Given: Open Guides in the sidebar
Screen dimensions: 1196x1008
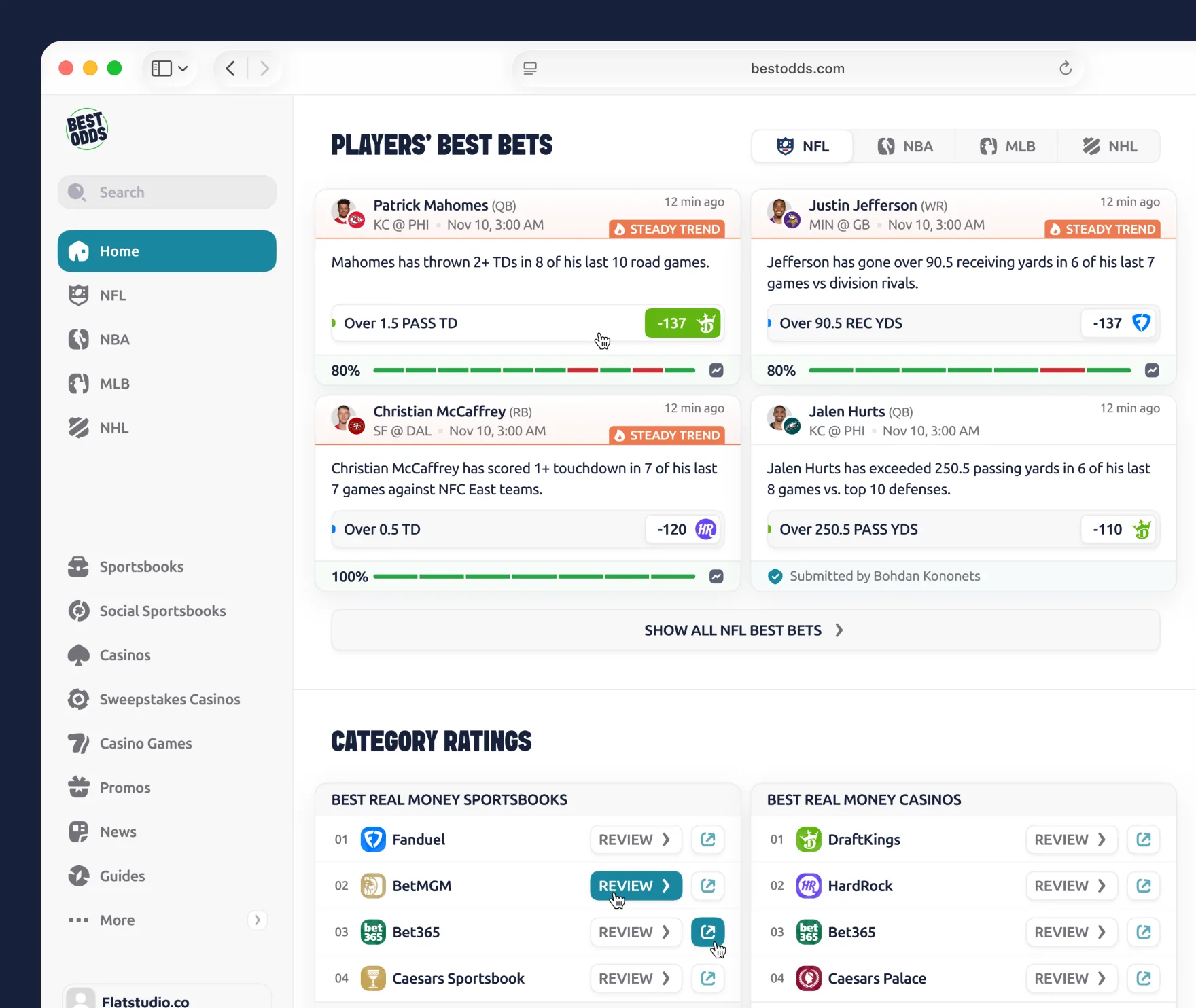Looking at the screenshot, I should (167, 876).
